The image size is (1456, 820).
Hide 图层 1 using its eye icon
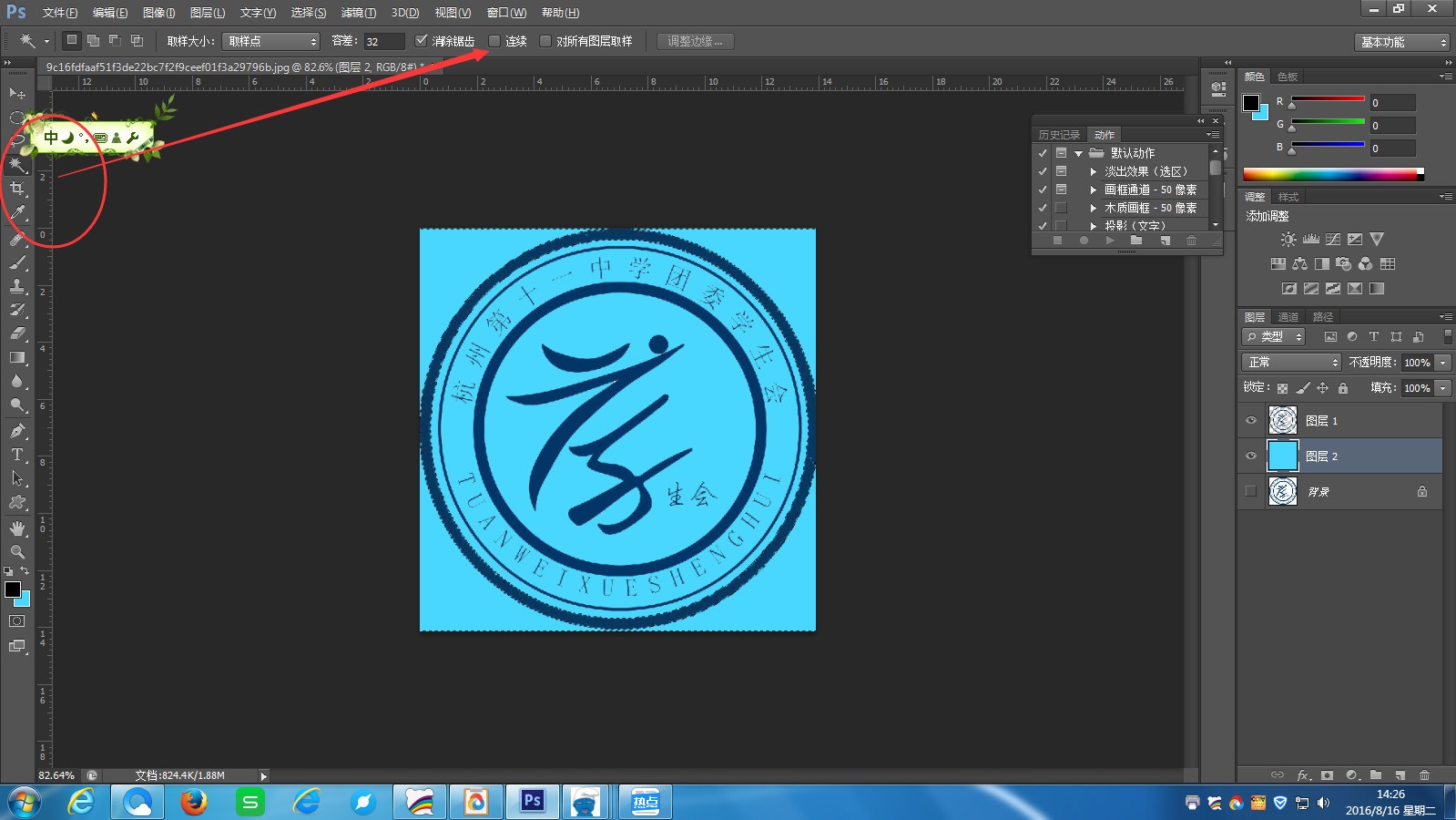coord(1251,421)
